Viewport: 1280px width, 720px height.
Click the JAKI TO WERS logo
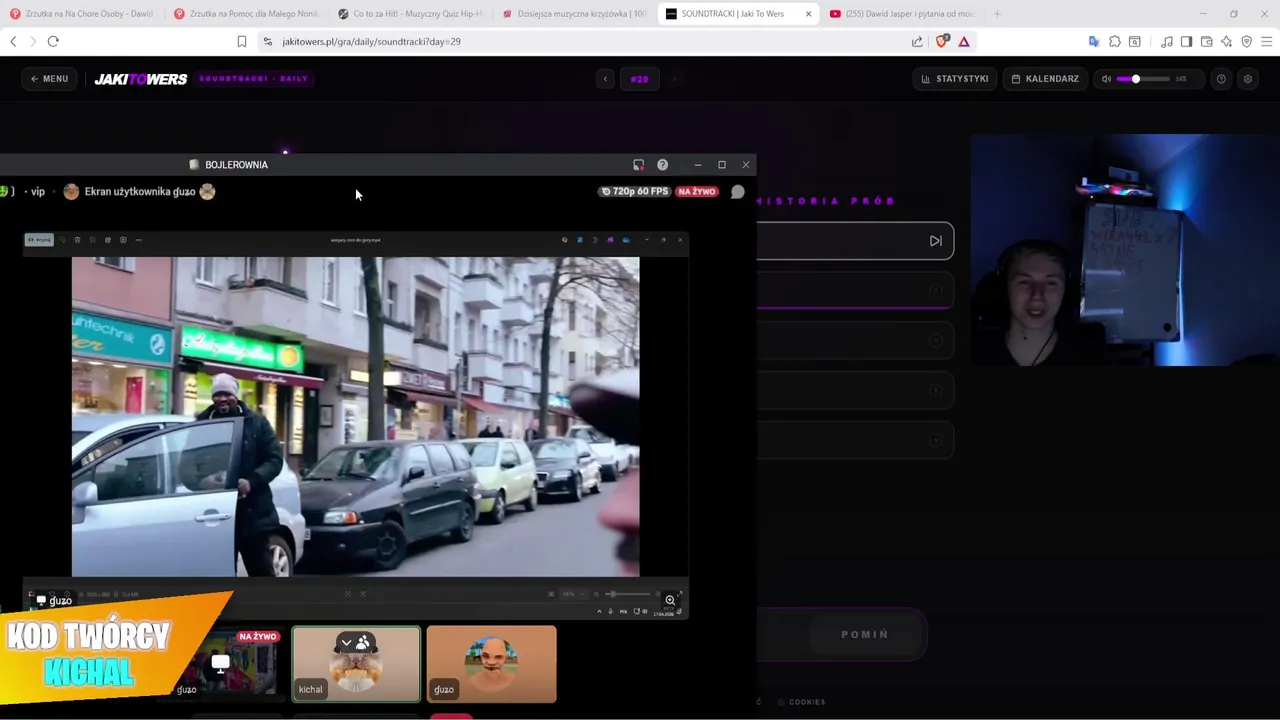140,79
